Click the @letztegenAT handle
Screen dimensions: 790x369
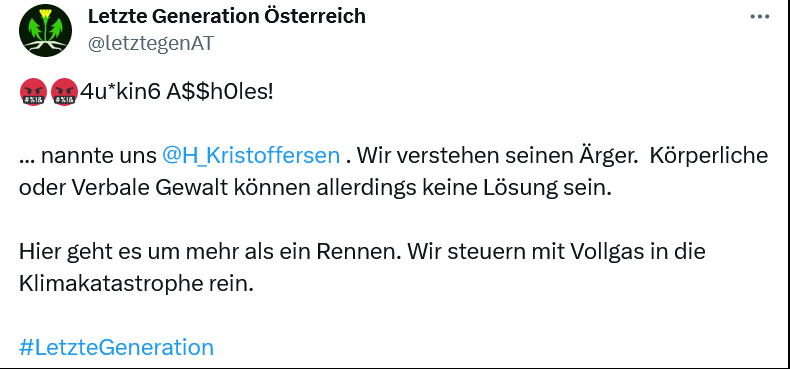(x=151, y=43)
